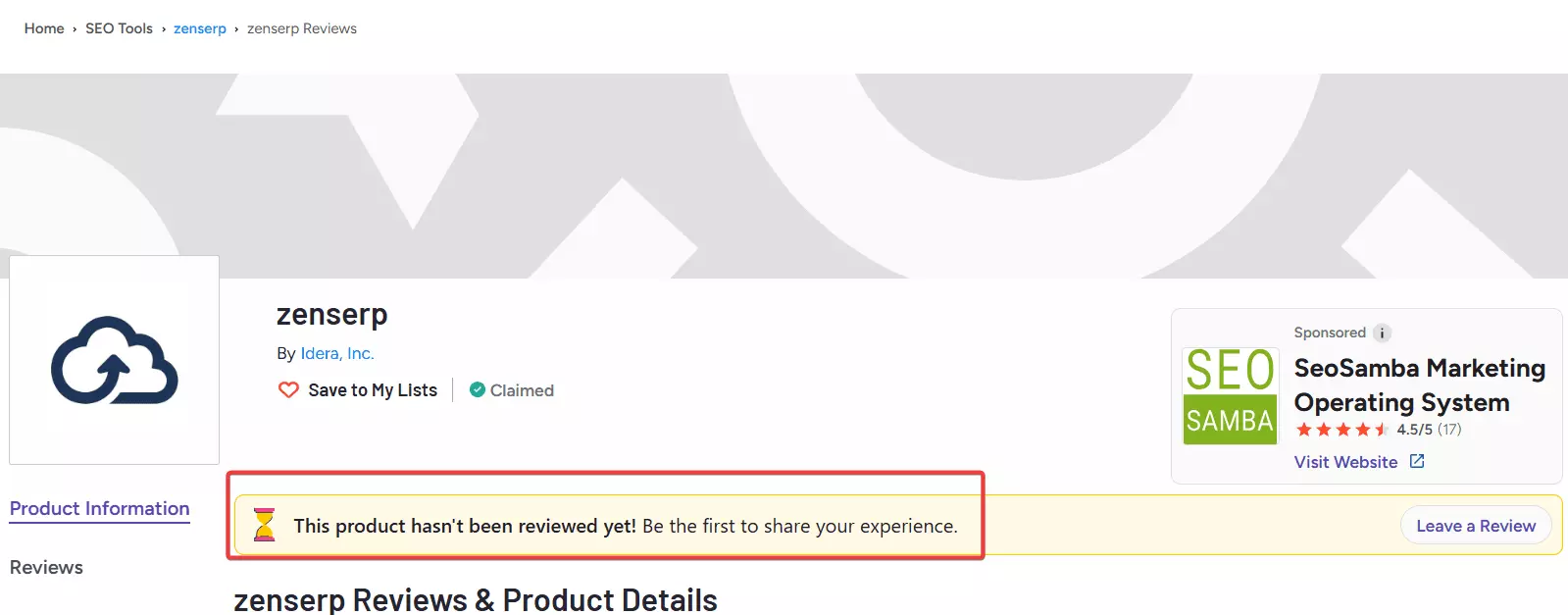This screenshot has height=615, width=1568.
Task: Click the zenserp Reviews breadcrumb text
Action: click(302, 28)
